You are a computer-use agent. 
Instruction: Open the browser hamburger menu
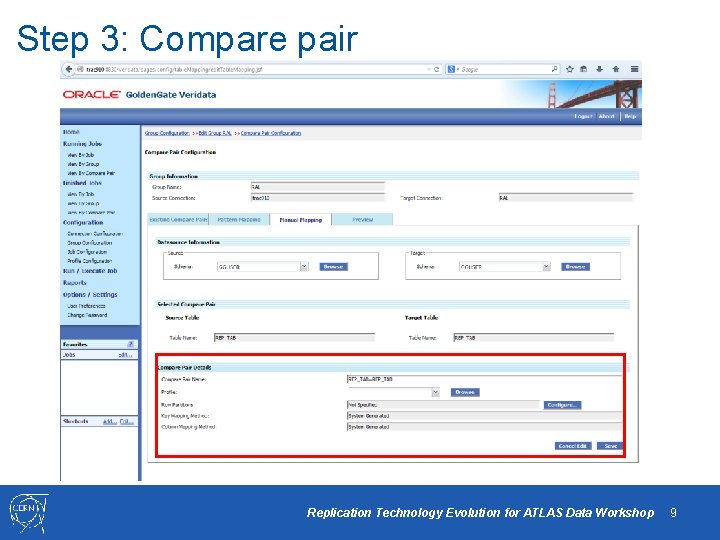click(x=635, y=69)
